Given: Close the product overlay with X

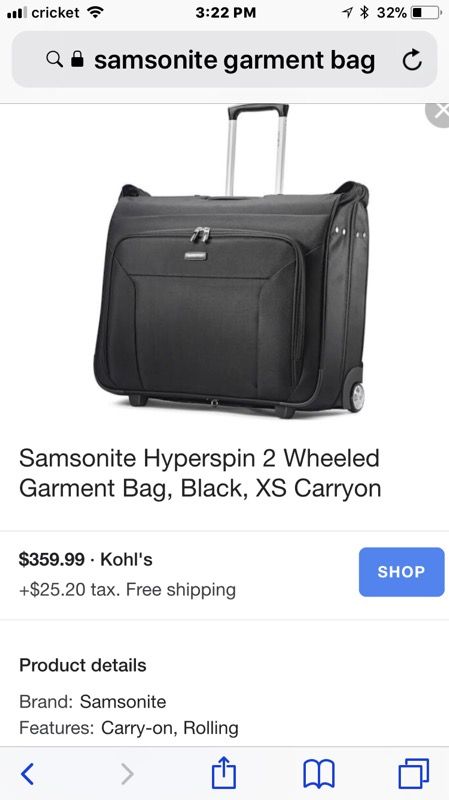Looking at the screenshot, I should (x=439, y=113).
